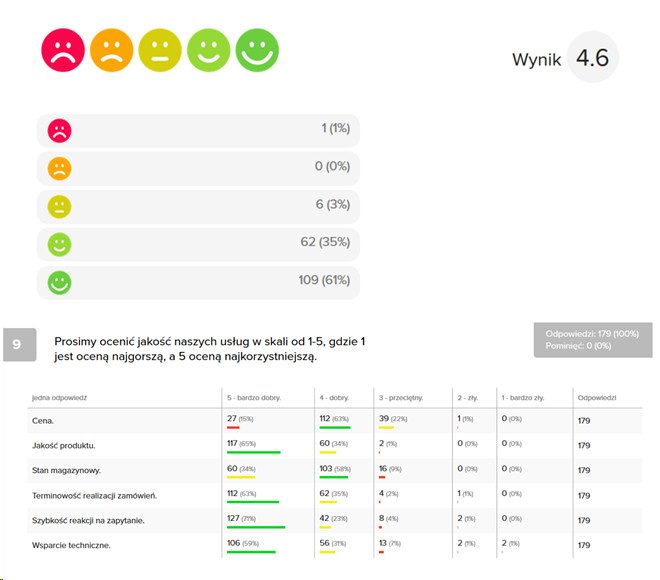Click the '5 - bardzo dobry.' column header
The image size is (660, 580).
254,397
